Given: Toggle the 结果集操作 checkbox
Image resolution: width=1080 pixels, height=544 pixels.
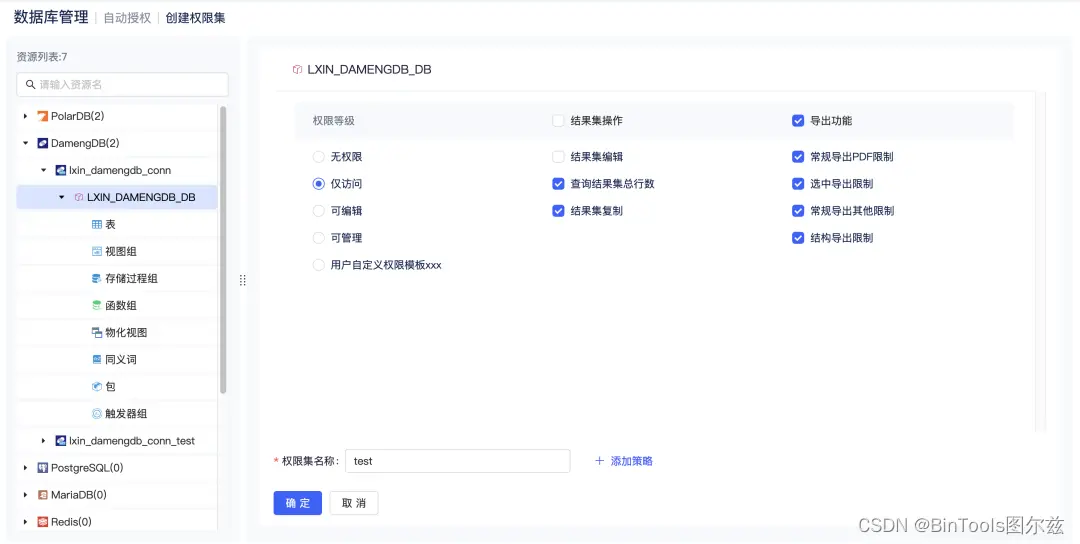Looking at the screenshot, I should click(559, 121).
